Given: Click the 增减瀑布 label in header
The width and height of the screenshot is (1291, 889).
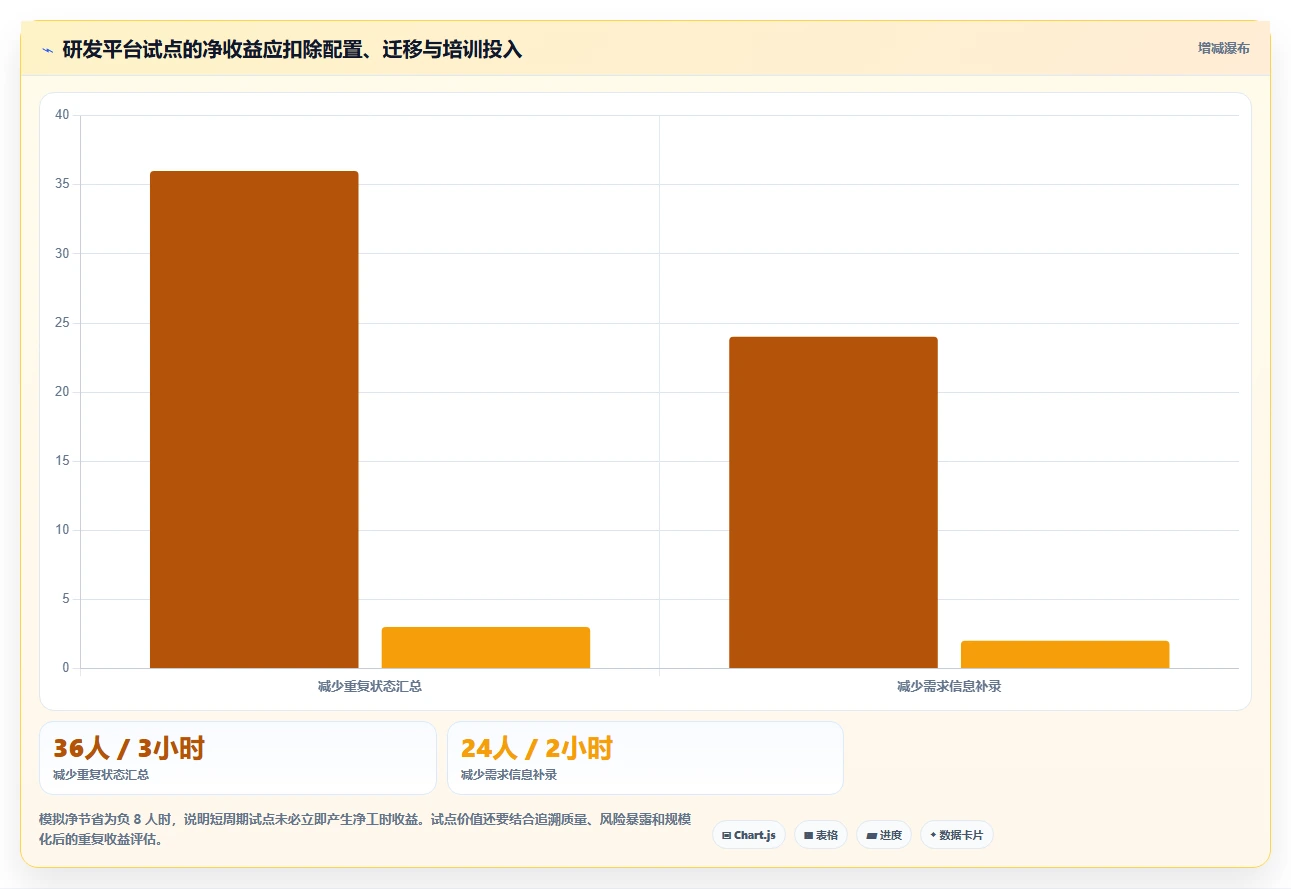Looking at the screenshot, I should tap(1224, 48).
